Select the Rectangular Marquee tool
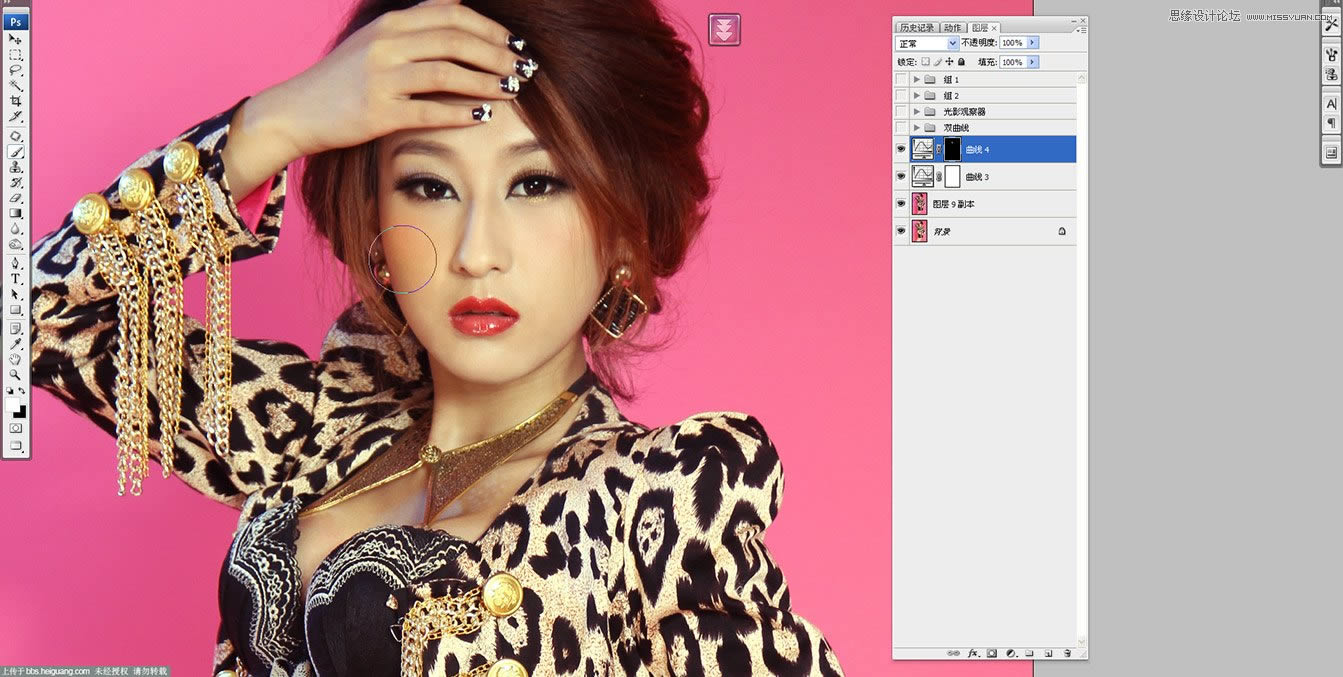Screen dimensions: 1343x677 (x=16, y=54)
